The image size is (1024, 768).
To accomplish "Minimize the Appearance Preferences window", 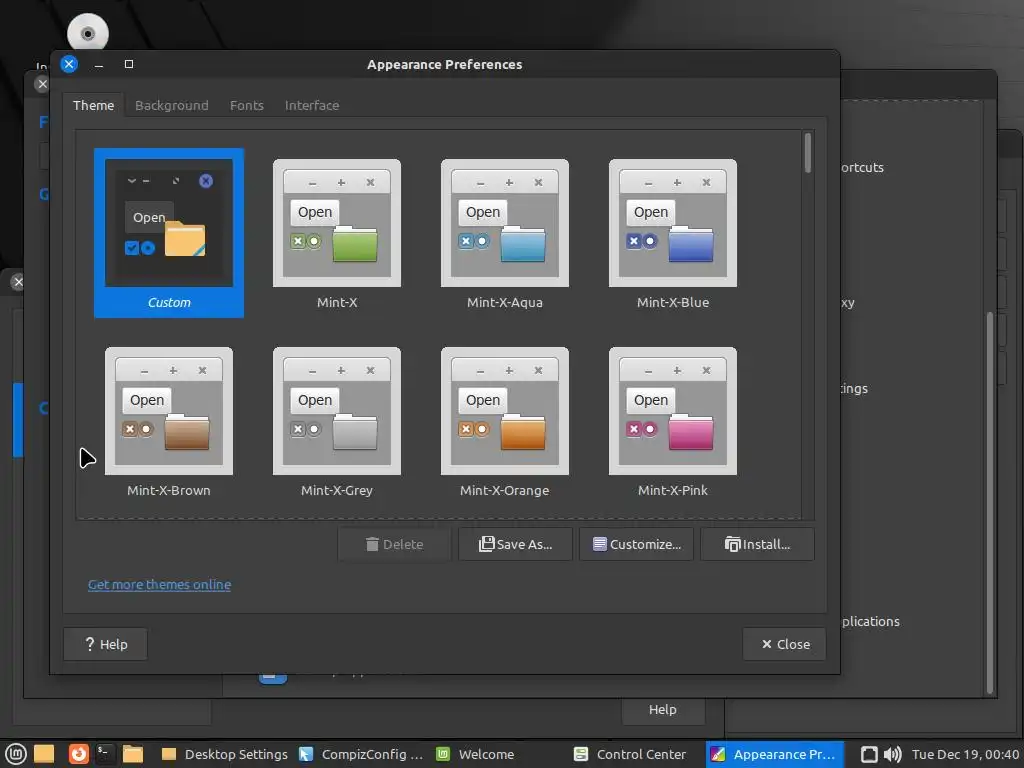I will [99, 64].
